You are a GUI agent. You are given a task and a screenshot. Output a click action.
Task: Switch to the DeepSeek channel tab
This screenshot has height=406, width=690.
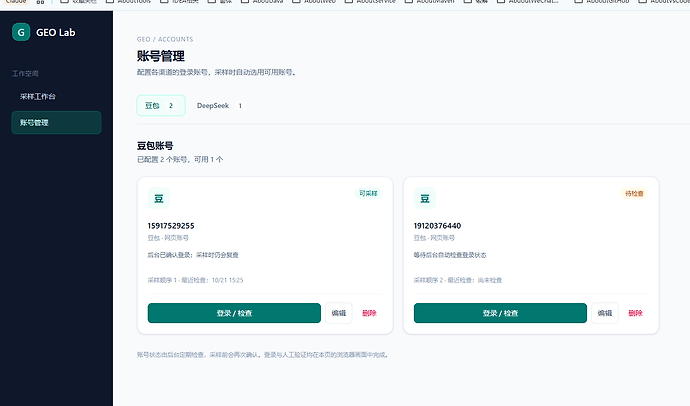pyautogui.click(x=220, y=106)
